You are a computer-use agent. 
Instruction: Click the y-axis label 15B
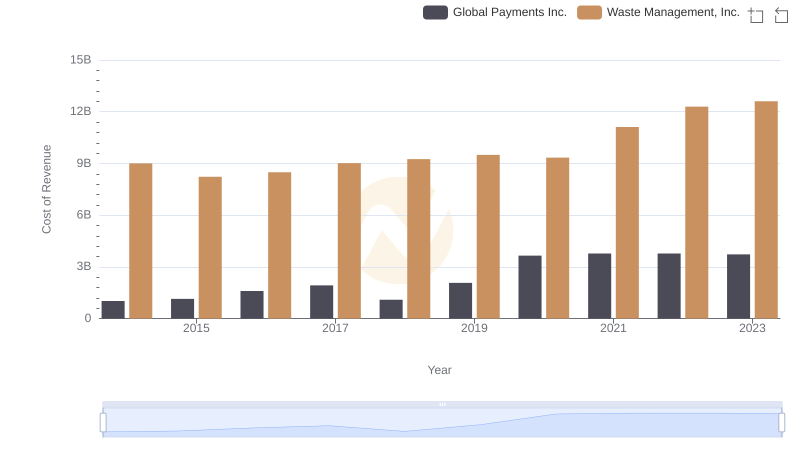tap(81, 60)
